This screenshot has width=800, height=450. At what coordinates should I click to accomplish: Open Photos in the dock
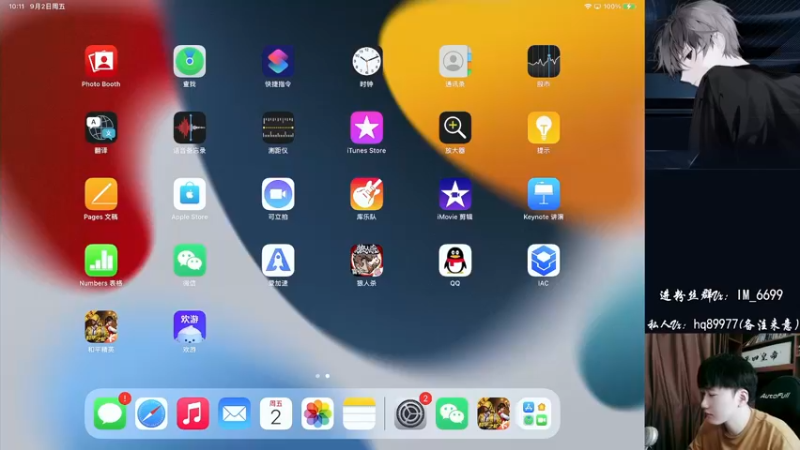click(x=317, y=413)
